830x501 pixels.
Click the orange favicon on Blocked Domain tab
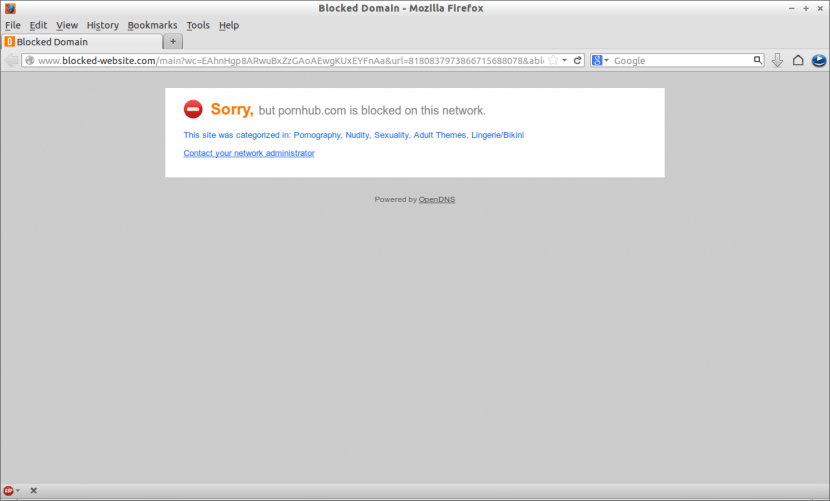coord(10,41)
